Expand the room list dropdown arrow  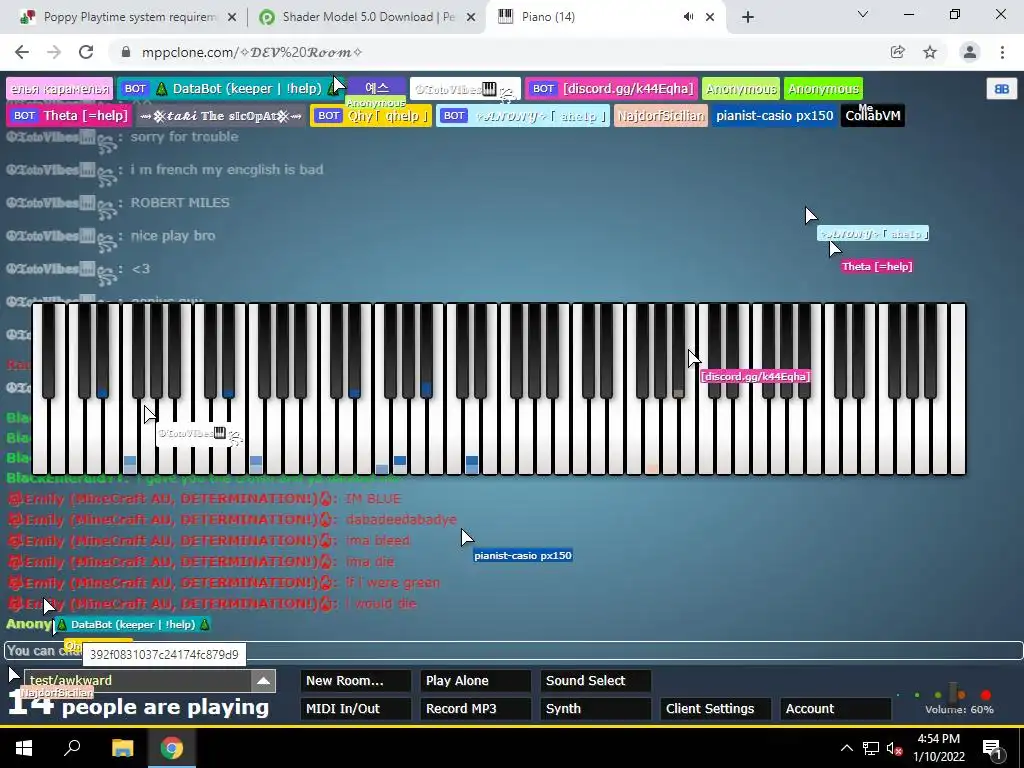263,680
